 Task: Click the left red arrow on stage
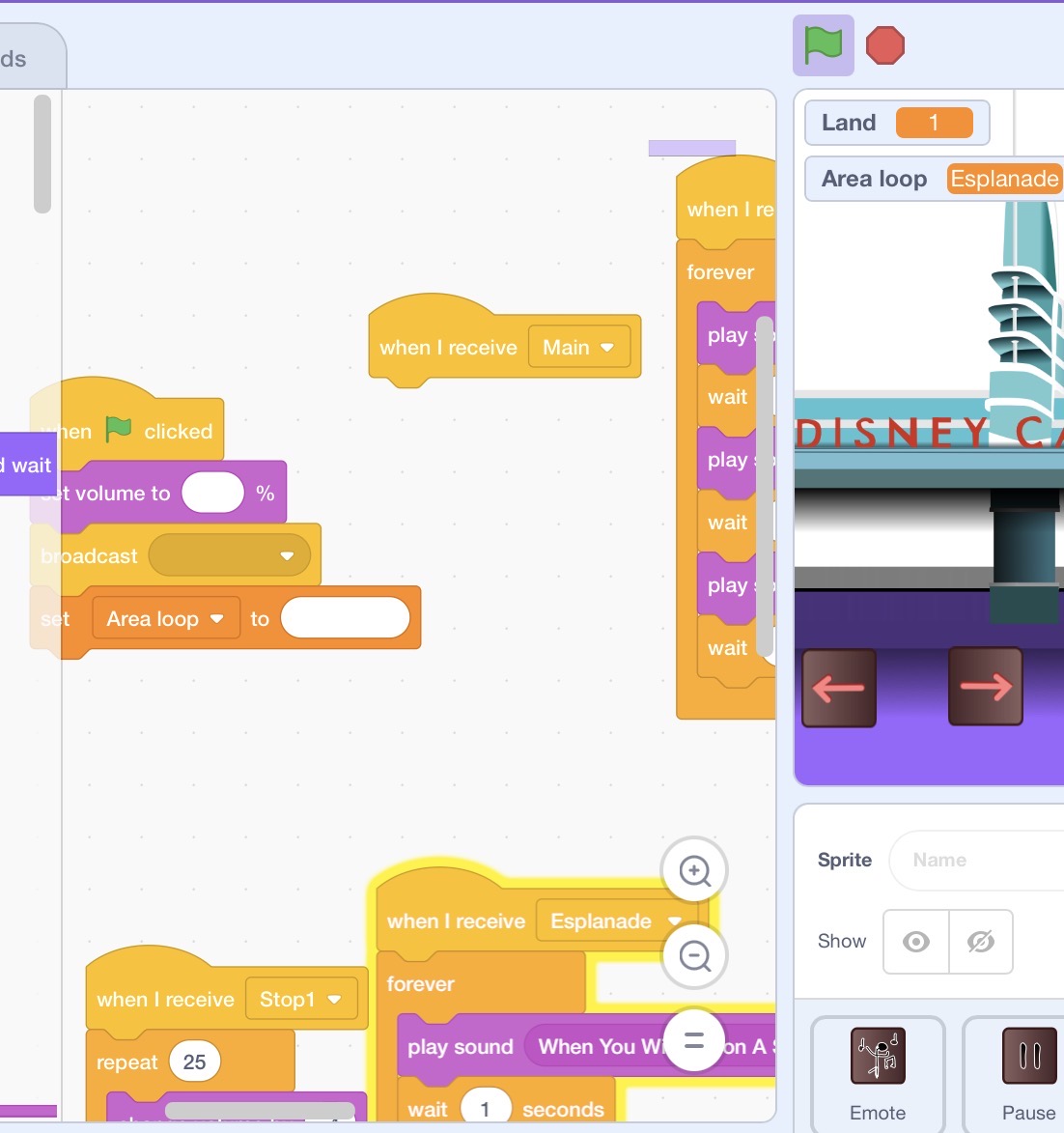839,688
